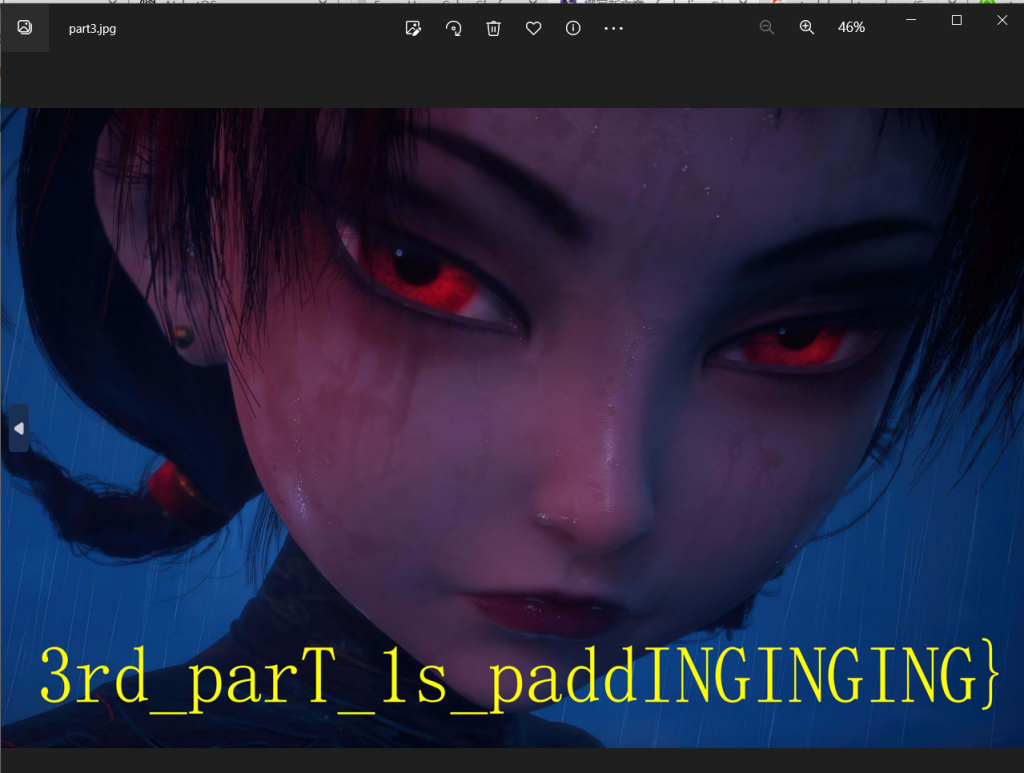The image size is (1024, 773).
Task: Minimize the Photos window
Action: click(x=912, y=20)
